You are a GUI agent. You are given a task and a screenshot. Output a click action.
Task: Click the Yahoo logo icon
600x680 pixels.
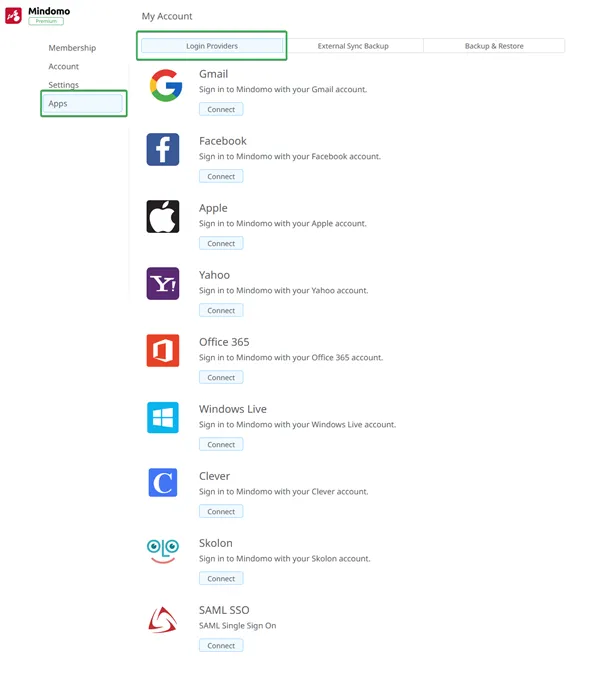point(163,283)
